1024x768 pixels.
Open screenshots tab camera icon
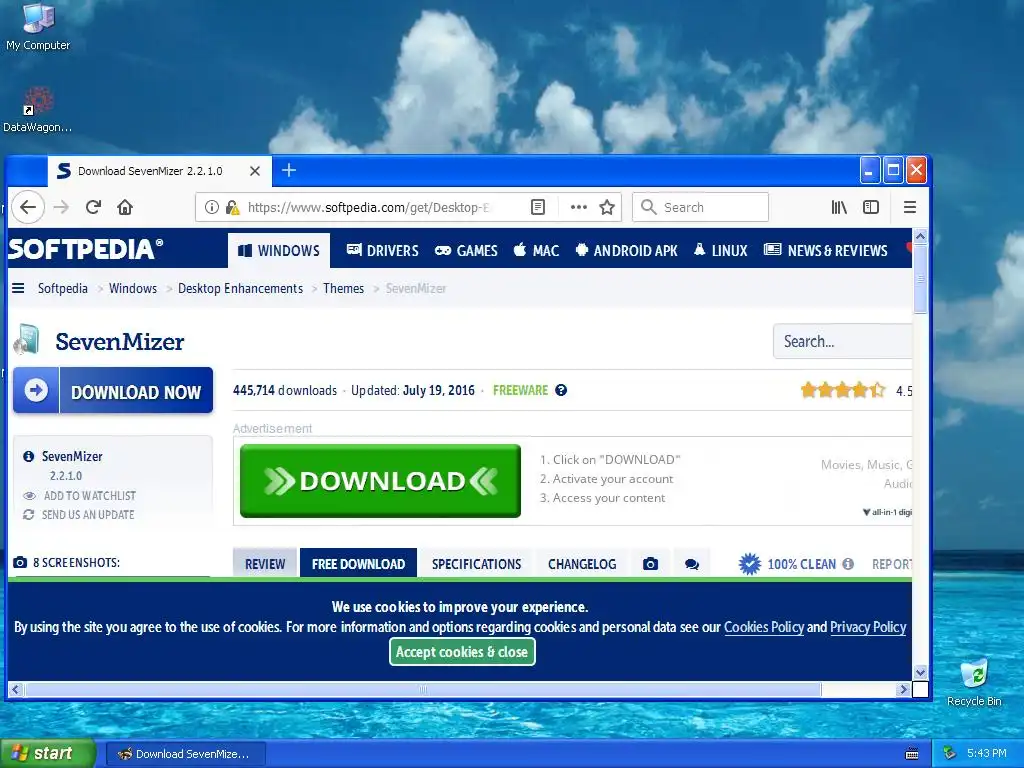point(650,564)
